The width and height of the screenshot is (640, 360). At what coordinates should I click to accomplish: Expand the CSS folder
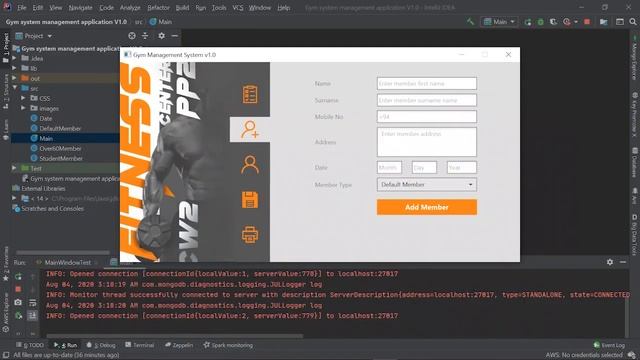[x=23, y=98]
